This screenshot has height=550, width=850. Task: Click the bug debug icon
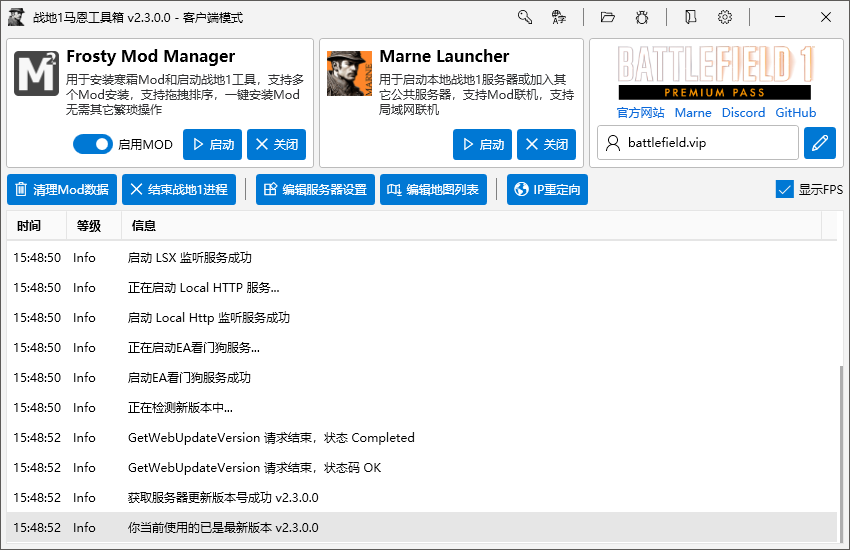tap(641, 17)
